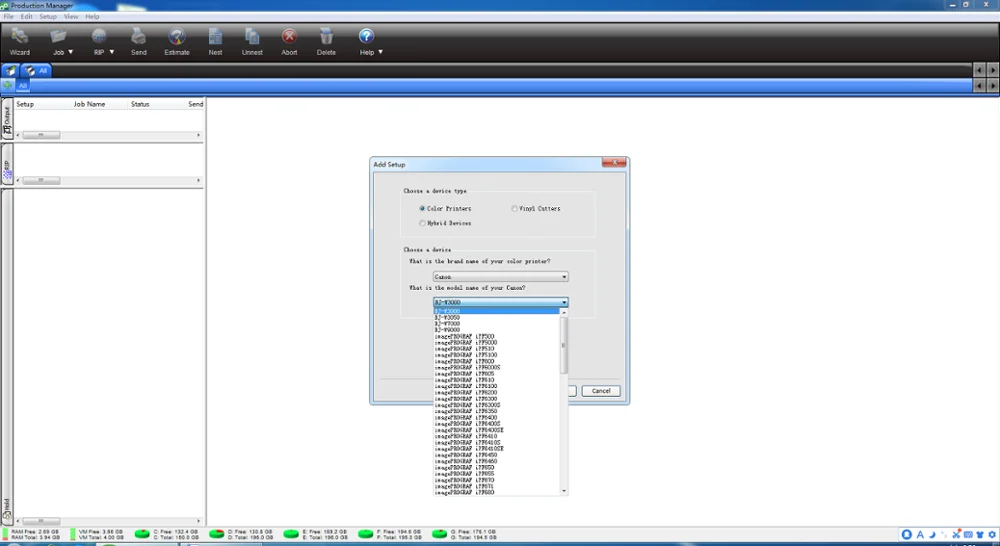
Task: Click the Delete trash icon
Action: (326, 36)
